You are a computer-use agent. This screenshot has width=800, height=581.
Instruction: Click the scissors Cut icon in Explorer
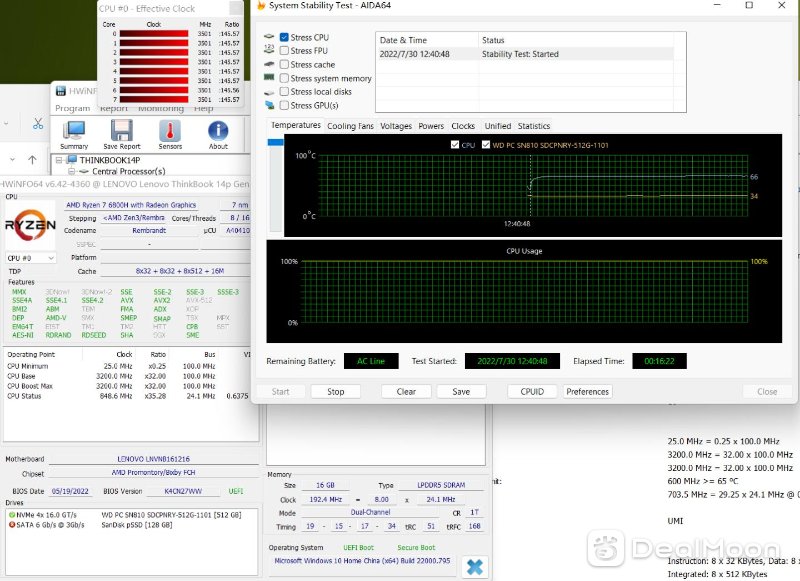click(38, 123)
